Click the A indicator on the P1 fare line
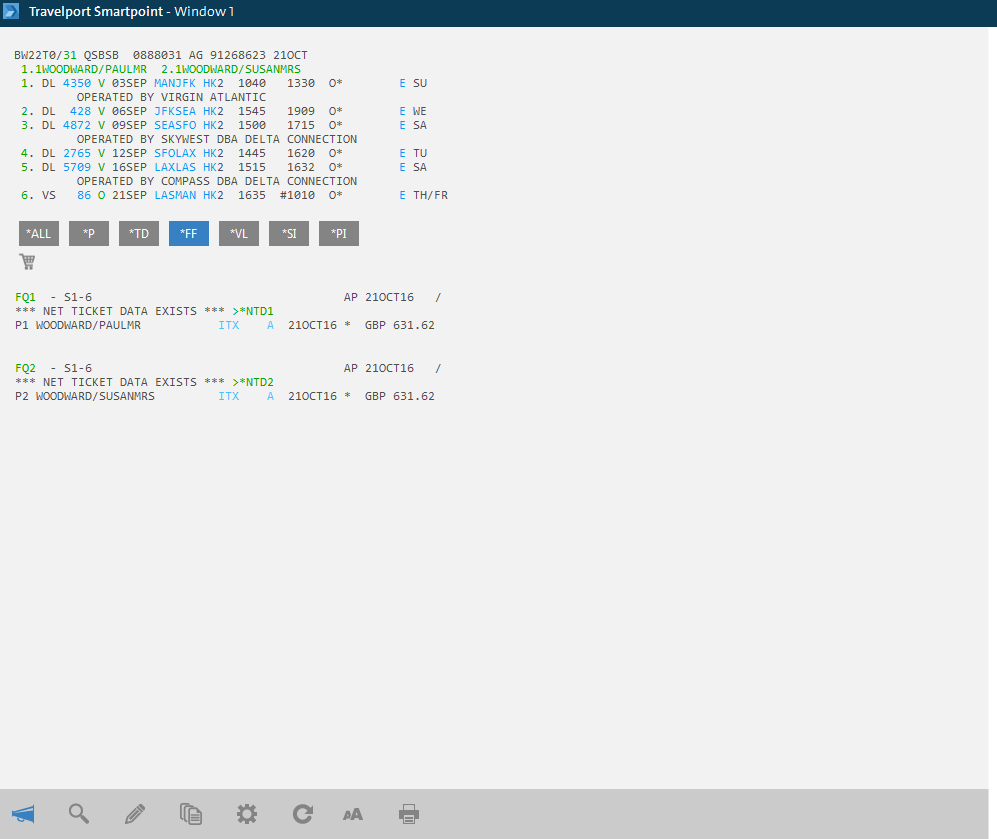The image size is (997, 839). point(270,325)
